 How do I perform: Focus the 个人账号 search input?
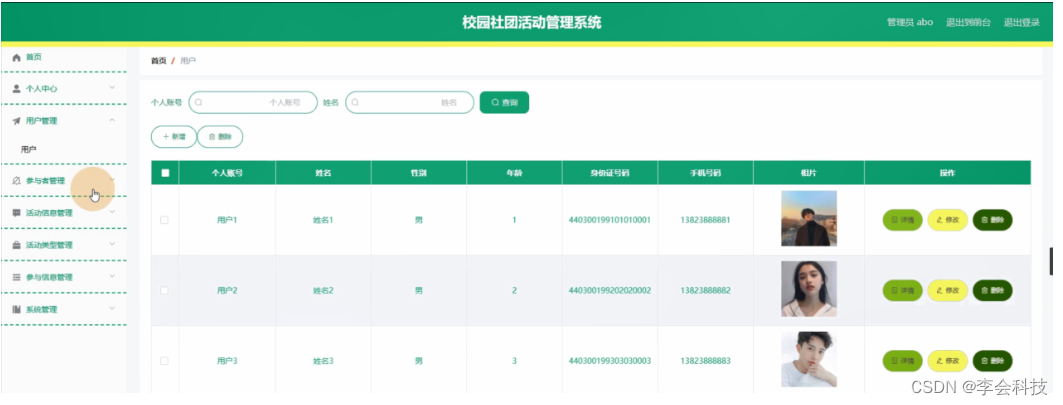tap(253, 102)
